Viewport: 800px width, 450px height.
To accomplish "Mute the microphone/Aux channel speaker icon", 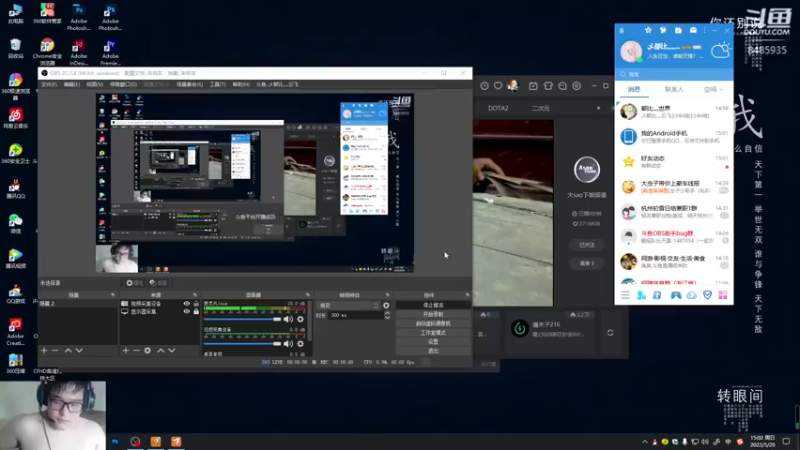I will [288, 319].
